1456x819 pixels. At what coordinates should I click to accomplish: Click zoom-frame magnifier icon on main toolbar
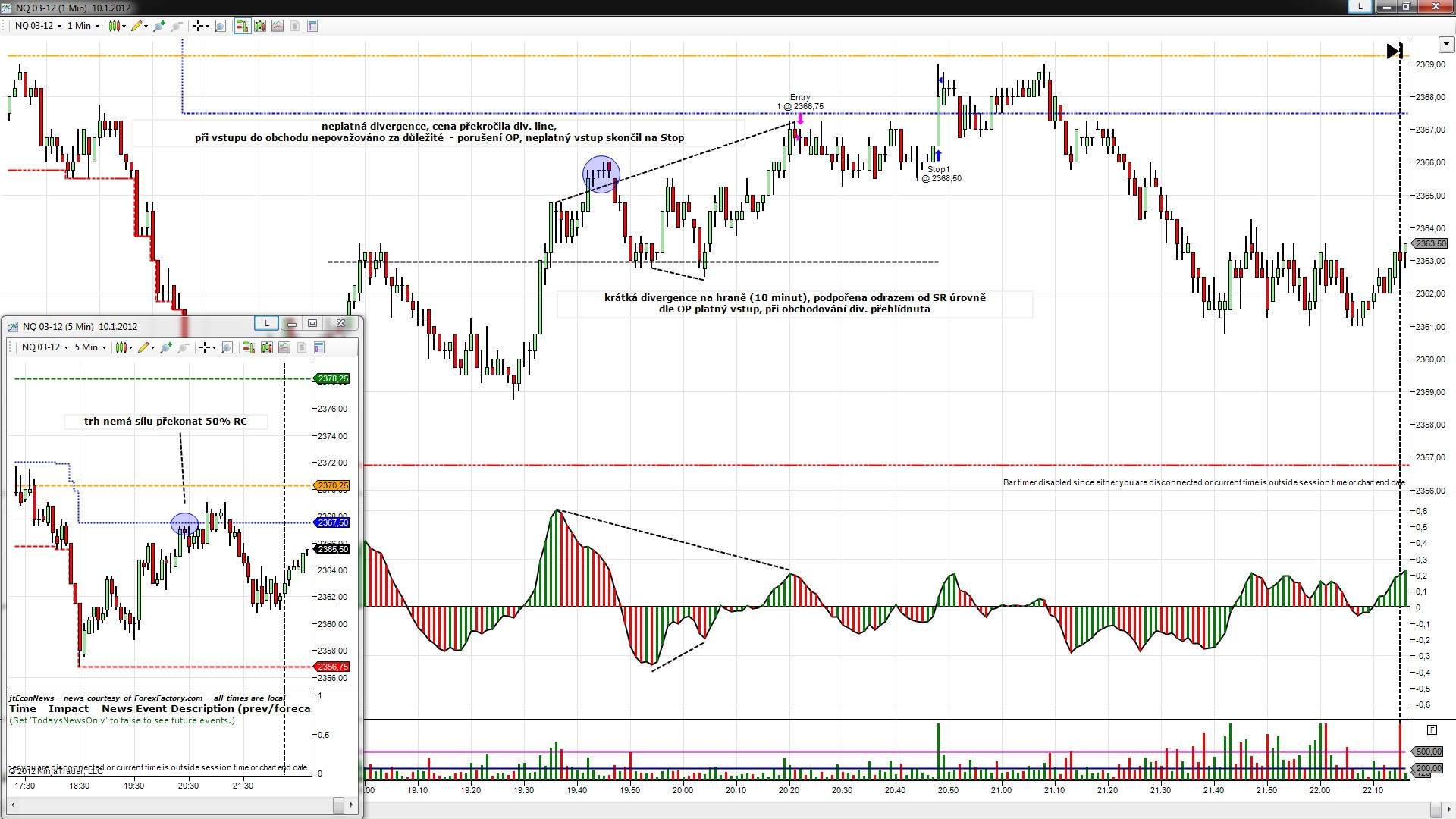[x=221, y=26]
